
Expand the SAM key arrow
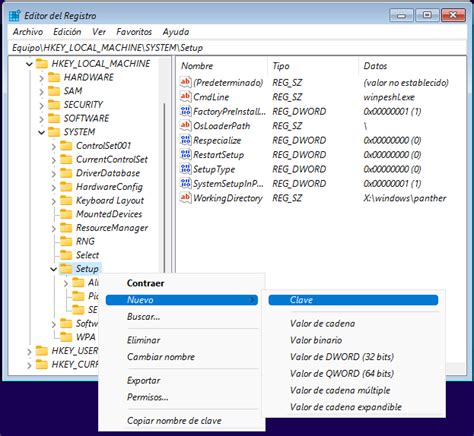click(41, 92)
